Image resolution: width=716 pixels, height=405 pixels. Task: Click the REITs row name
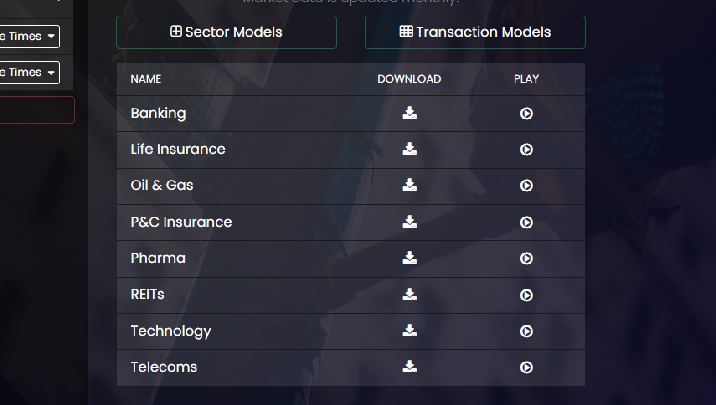[x=148, y=294]
